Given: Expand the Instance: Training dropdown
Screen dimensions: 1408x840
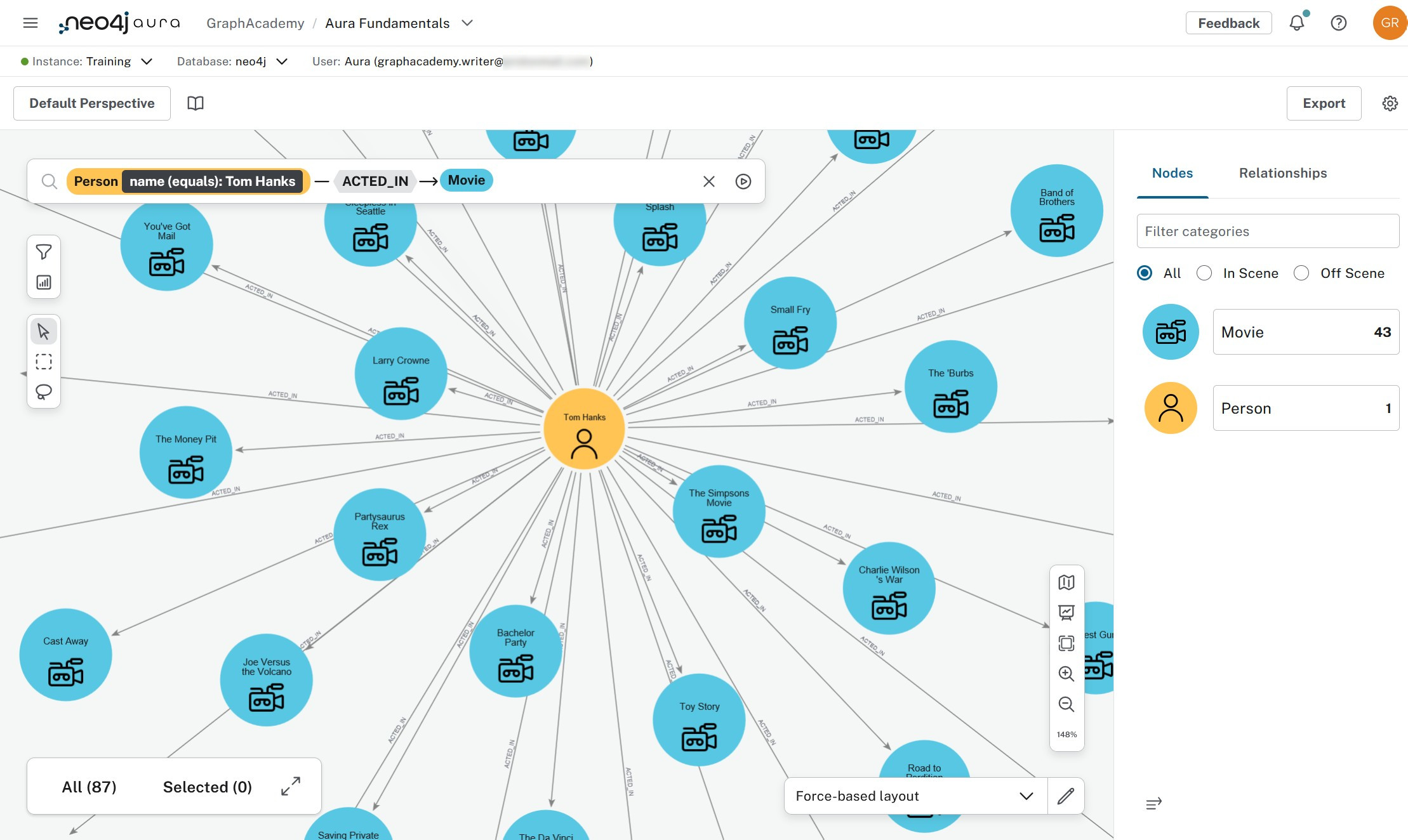Looking at the screenshot, I should tap(147, 61).
